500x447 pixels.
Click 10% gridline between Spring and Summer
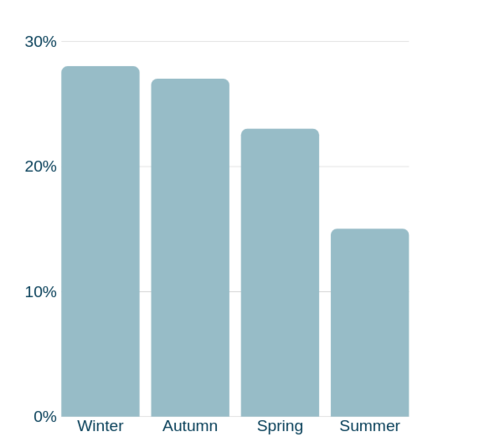[325, 292]
